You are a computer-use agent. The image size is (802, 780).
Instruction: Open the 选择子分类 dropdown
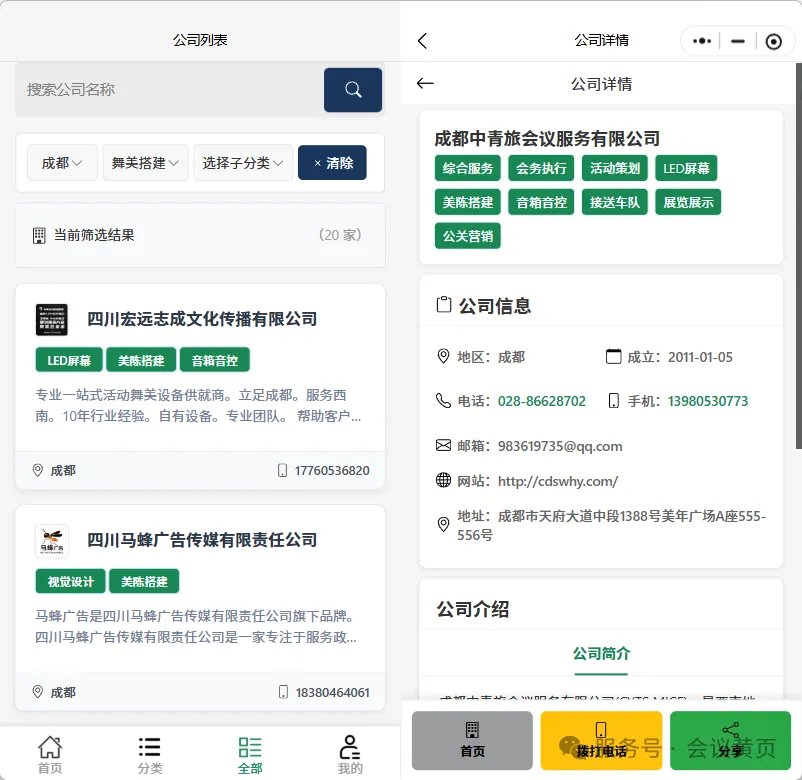[x=243, y=163]
